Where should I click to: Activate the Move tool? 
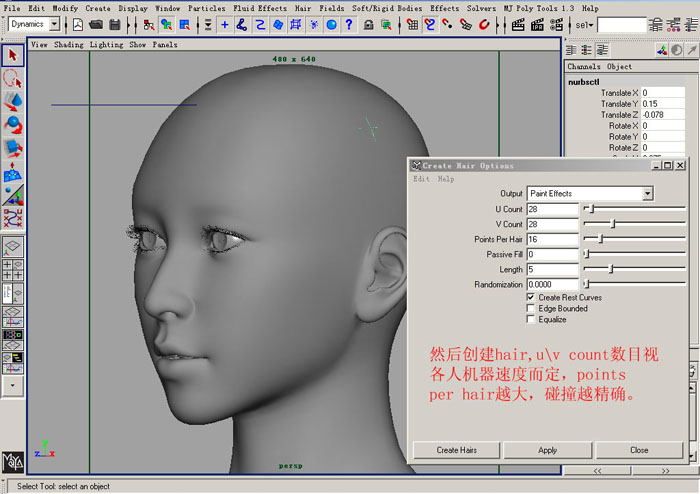[12, 102]
